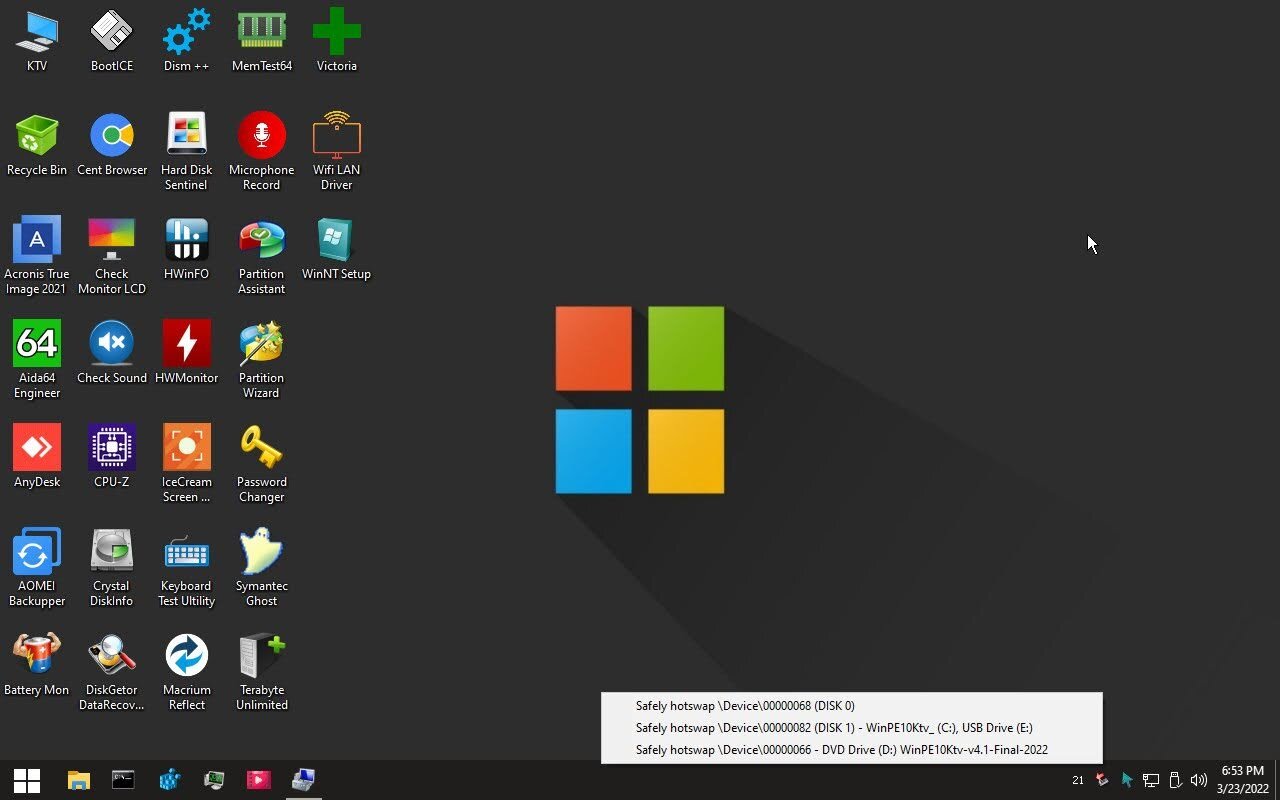Click the 21 temperature tray indicator
Image resolution: width=1280 pixels, height=800 pixels.
tap(1078, 780)
